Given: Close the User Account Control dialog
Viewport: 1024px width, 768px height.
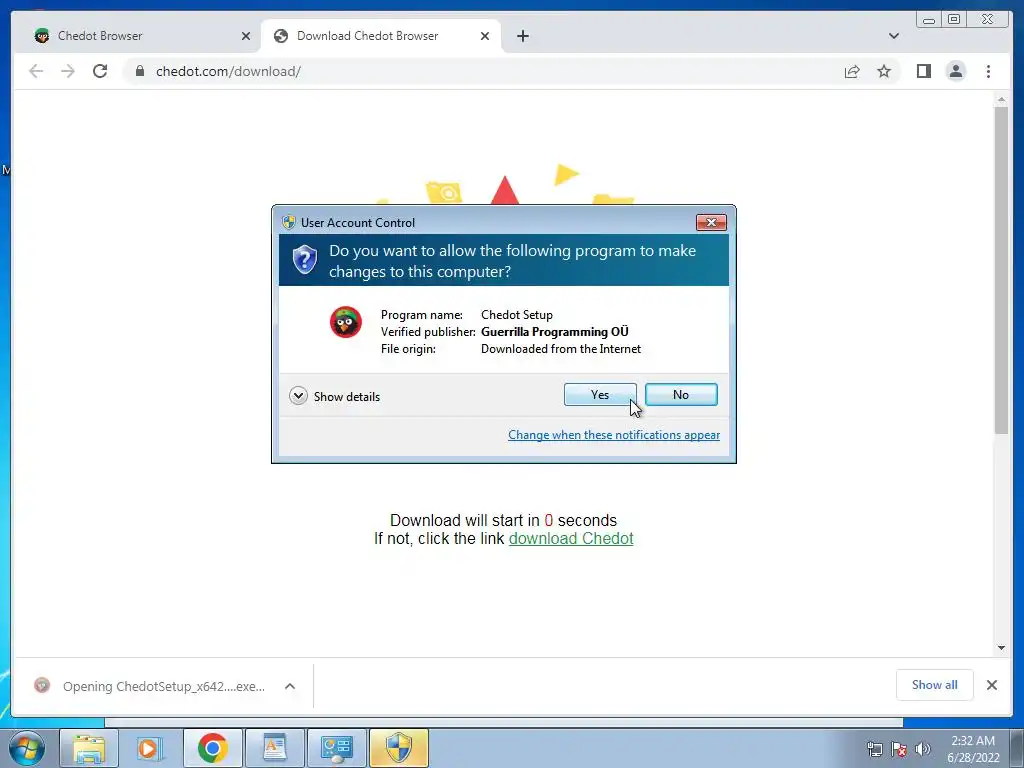Looking at the screenshot, I should 711,223.
